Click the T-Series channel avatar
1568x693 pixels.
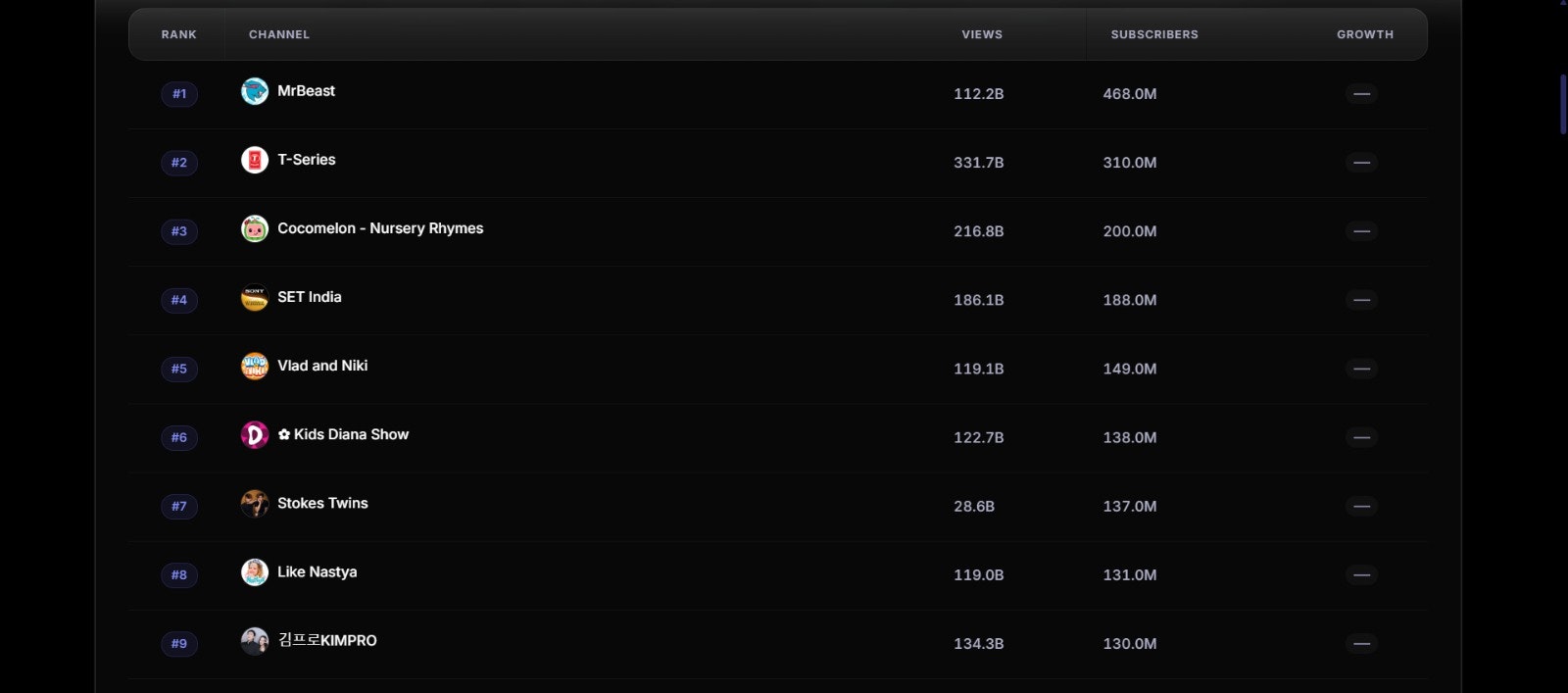(255, 160)
